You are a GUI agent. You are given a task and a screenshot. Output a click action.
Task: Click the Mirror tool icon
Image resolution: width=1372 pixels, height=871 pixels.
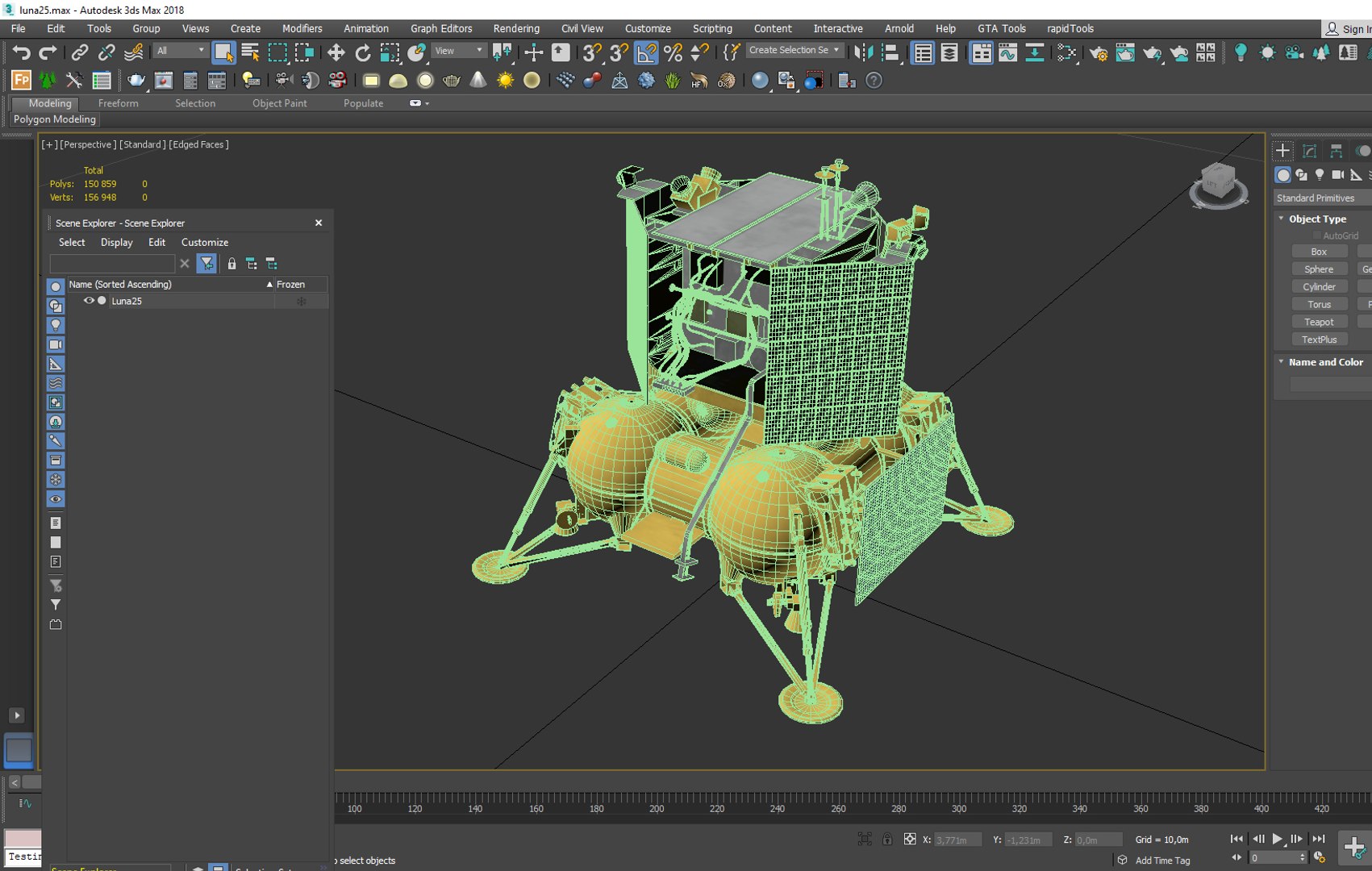tap(863, 52)
